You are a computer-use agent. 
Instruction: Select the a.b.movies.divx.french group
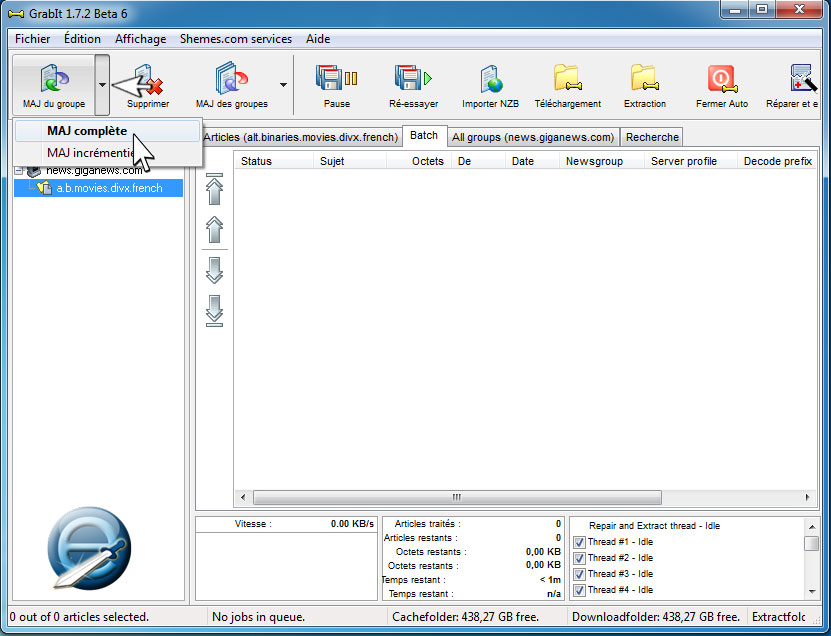tap(110, 188)
